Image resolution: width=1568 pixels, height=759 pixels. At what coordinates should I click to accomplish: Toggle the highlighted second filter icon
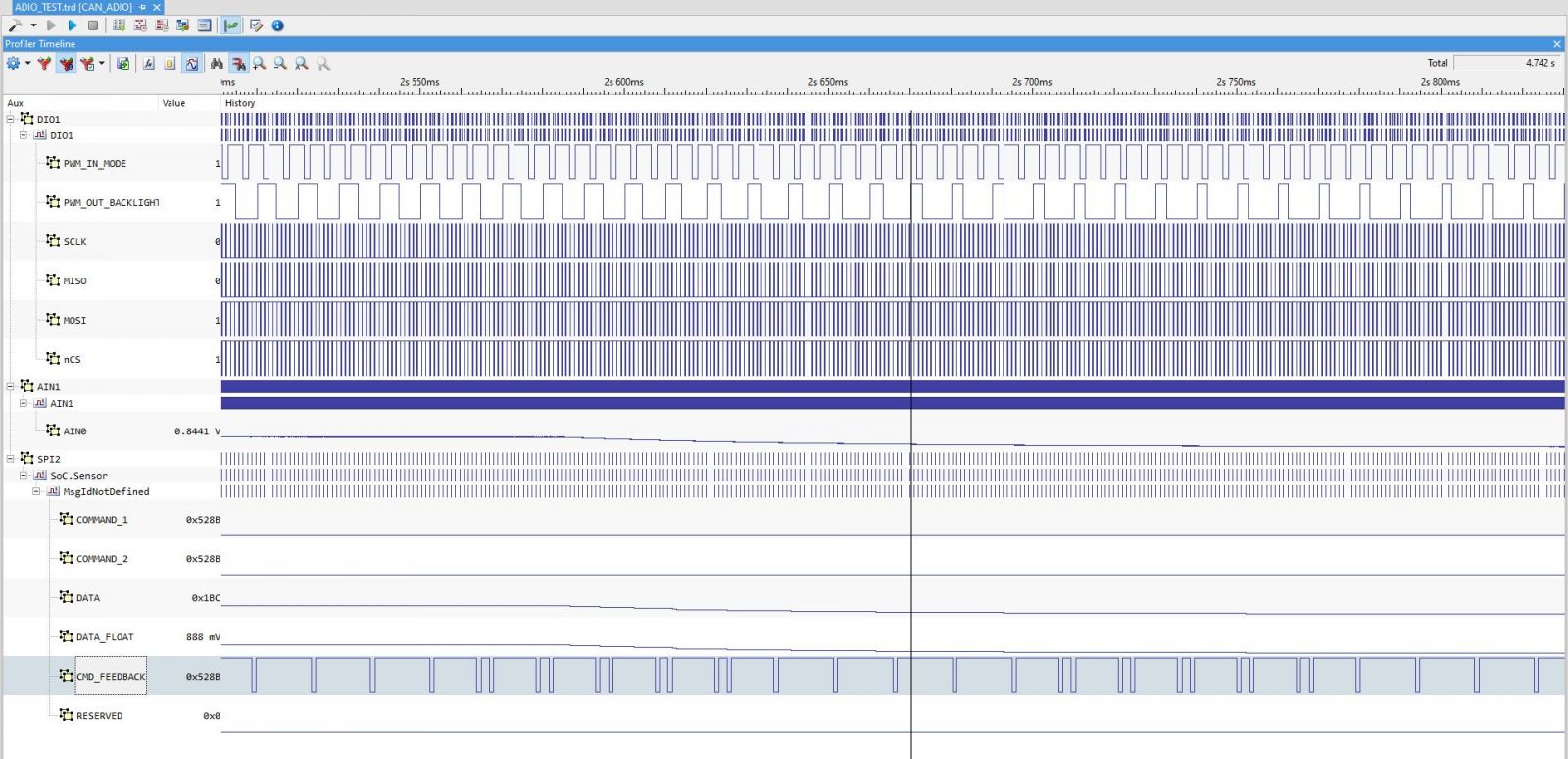coord(66,63)
